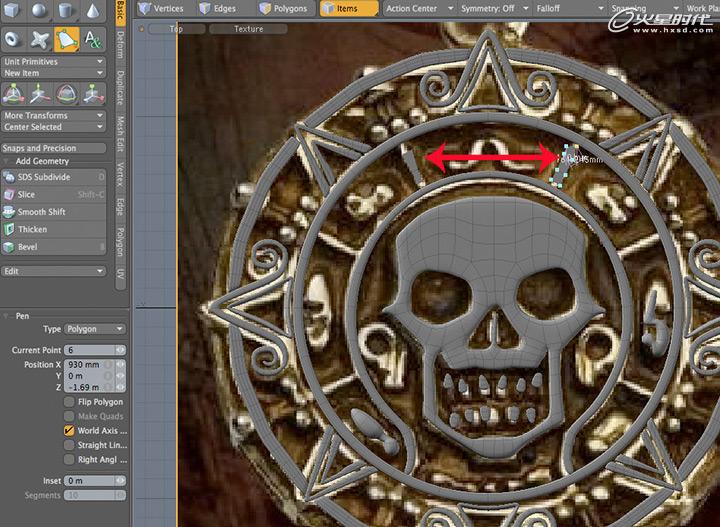Open the Pen Type Polygon dropdown
This screenshot has height=527, width=720.
coord(95,329)
